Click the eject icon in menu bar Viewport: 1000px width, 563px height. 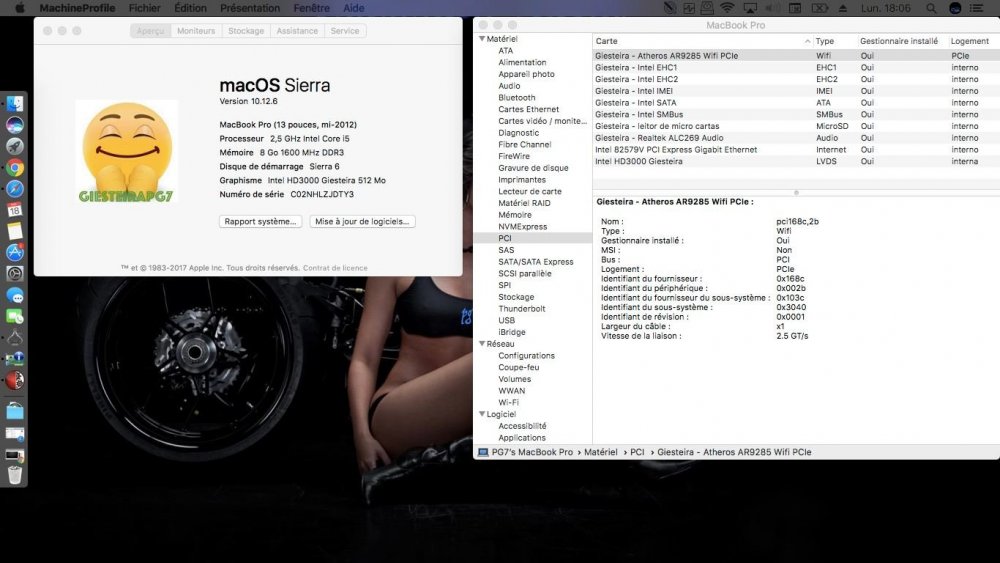842,8
